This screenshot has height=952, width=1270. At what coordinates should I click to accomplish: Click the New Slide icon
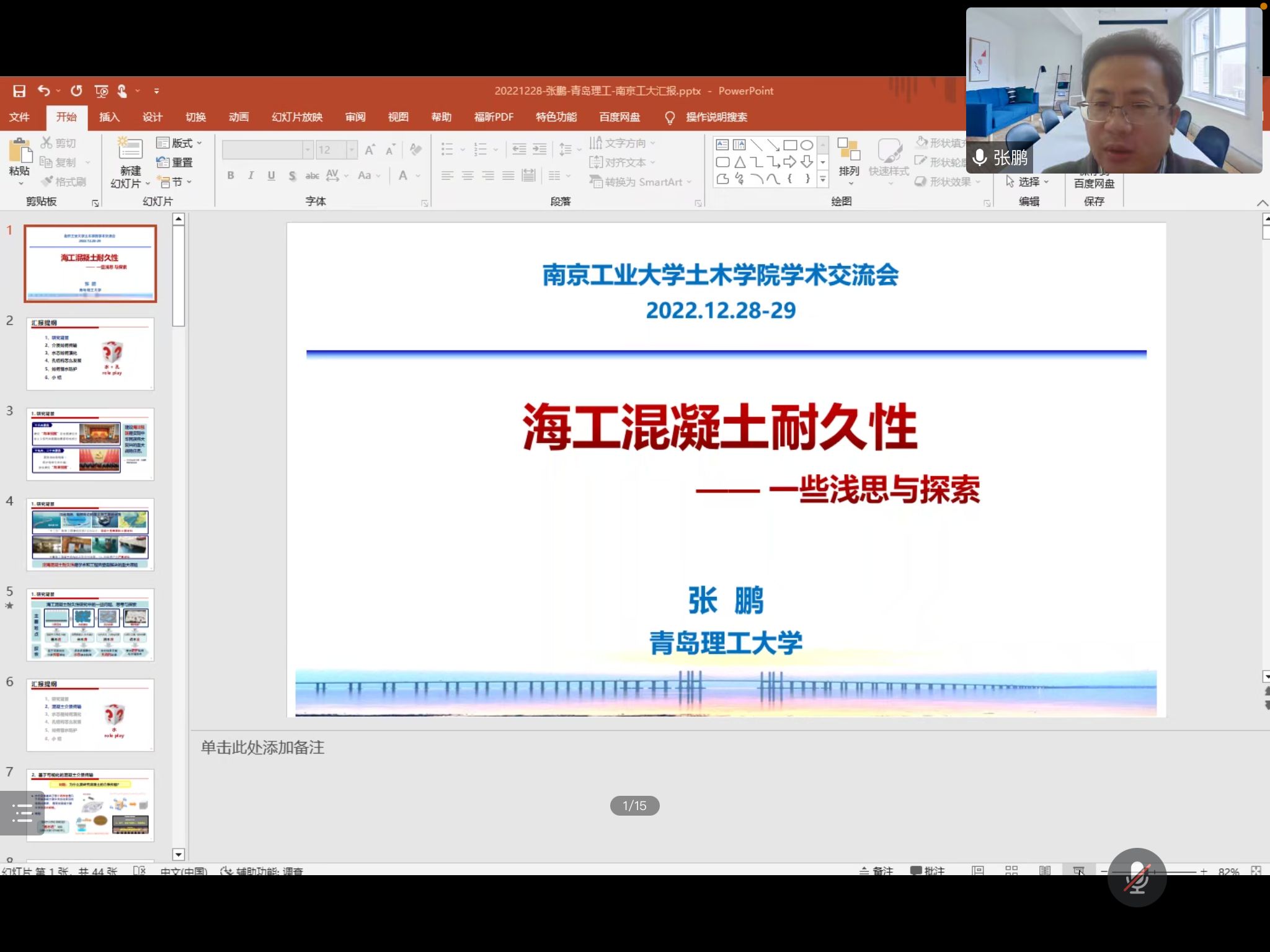[130, 149]
